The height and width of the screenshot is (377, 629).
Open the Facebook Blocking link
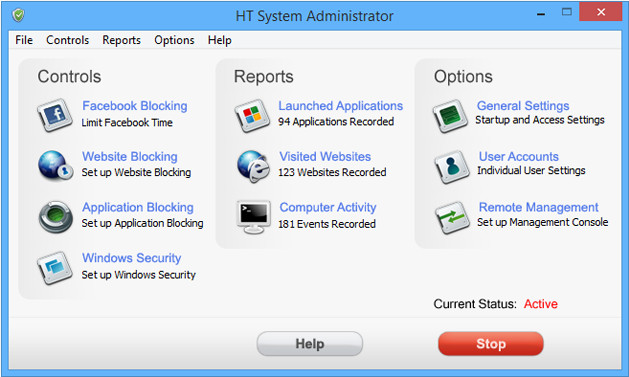135,106
